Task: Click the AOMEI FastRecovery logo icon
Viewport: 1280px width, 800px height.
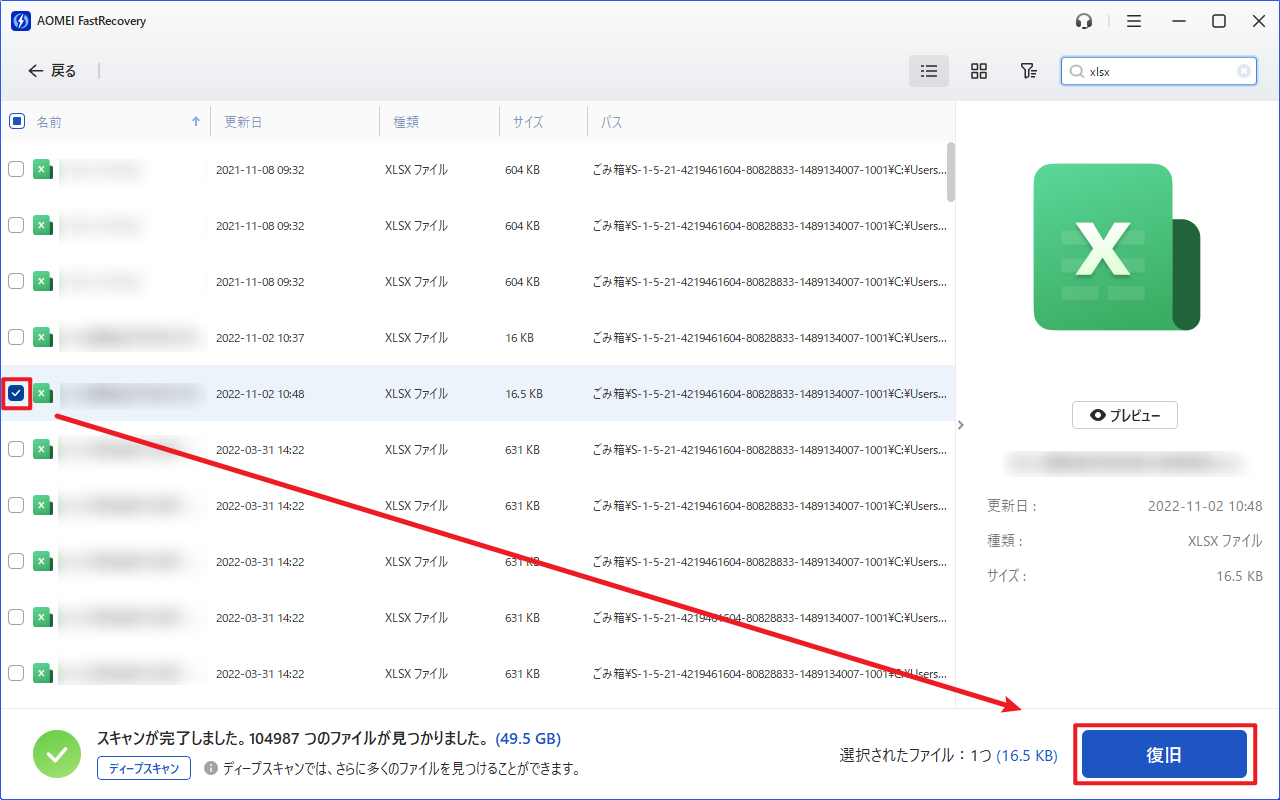Action: click(20, 21)
